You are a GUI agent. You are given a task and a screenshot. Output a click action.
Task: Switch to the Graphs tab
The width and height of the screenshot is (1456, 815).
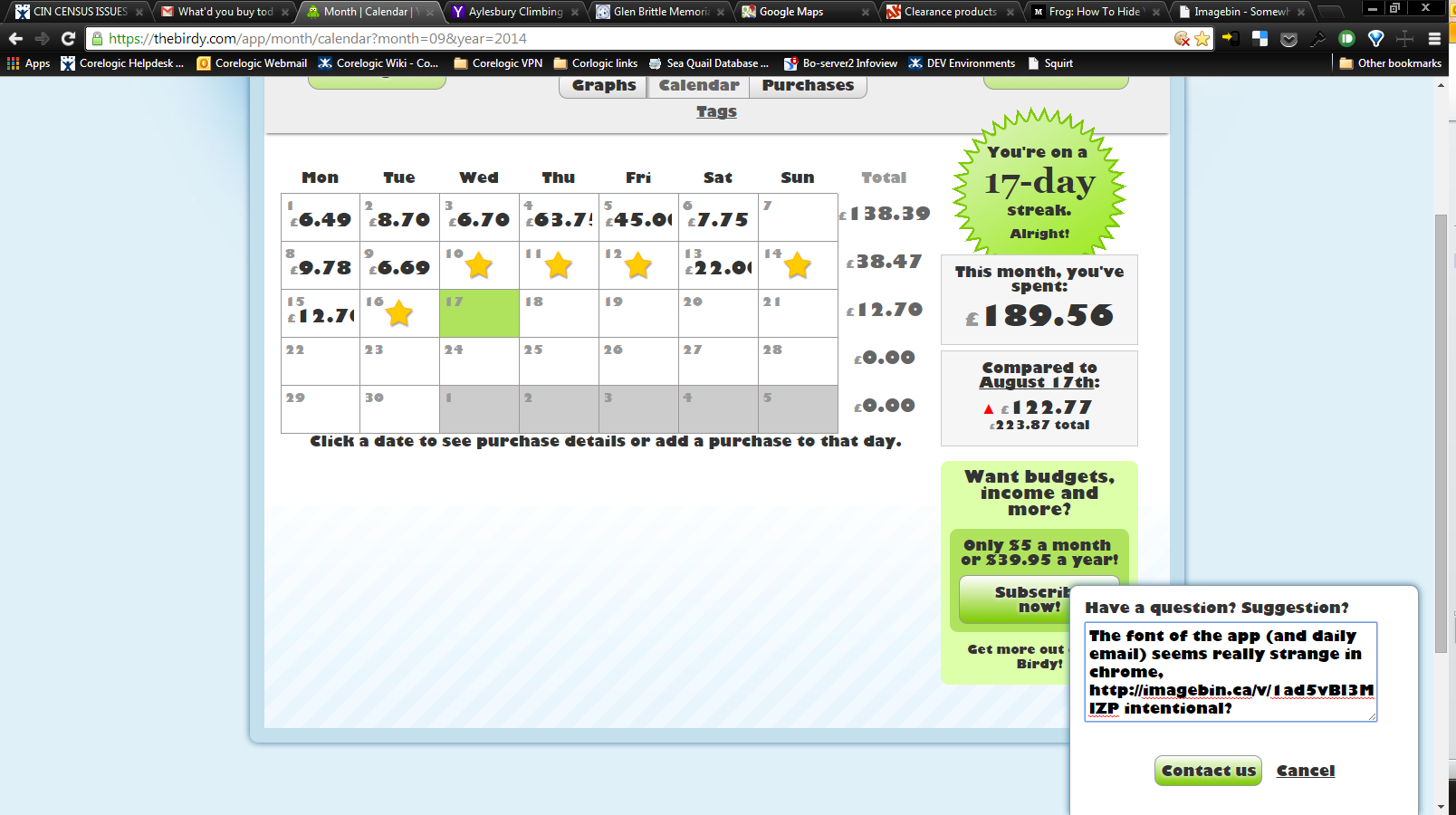pos(604,85)
